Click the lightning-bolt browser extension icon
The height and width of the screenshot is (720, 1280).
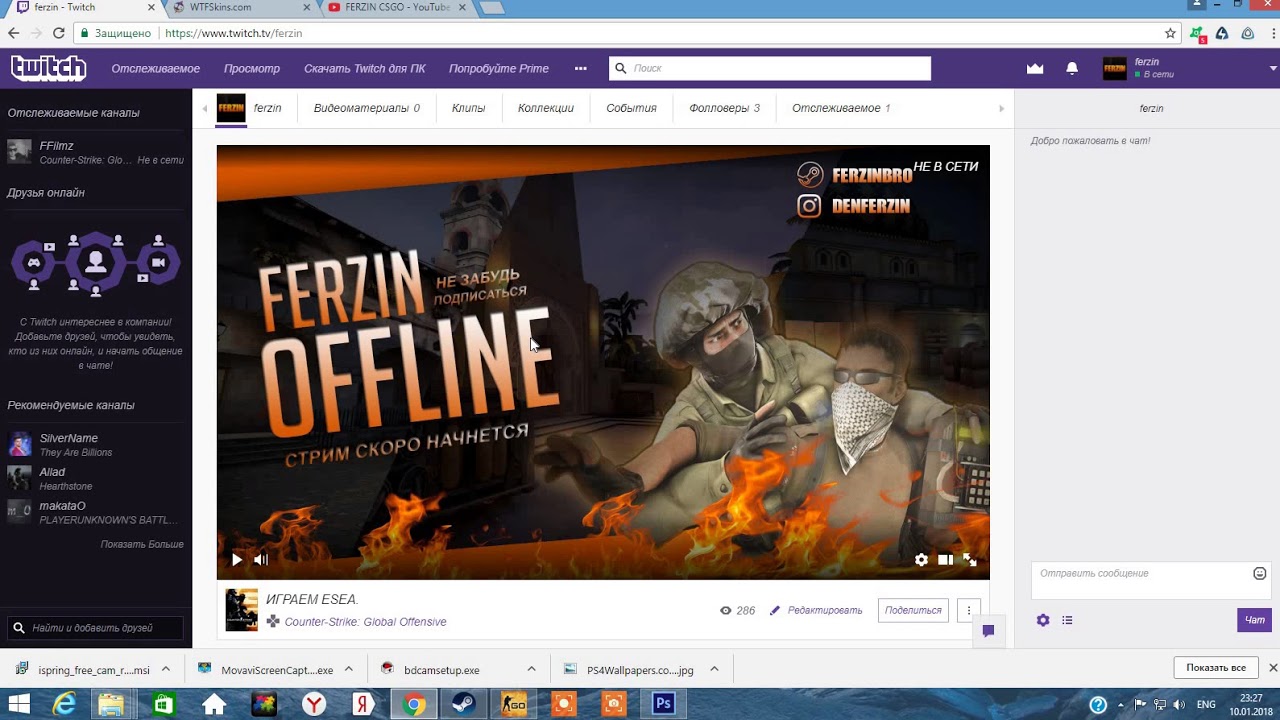click(1222, 33)
